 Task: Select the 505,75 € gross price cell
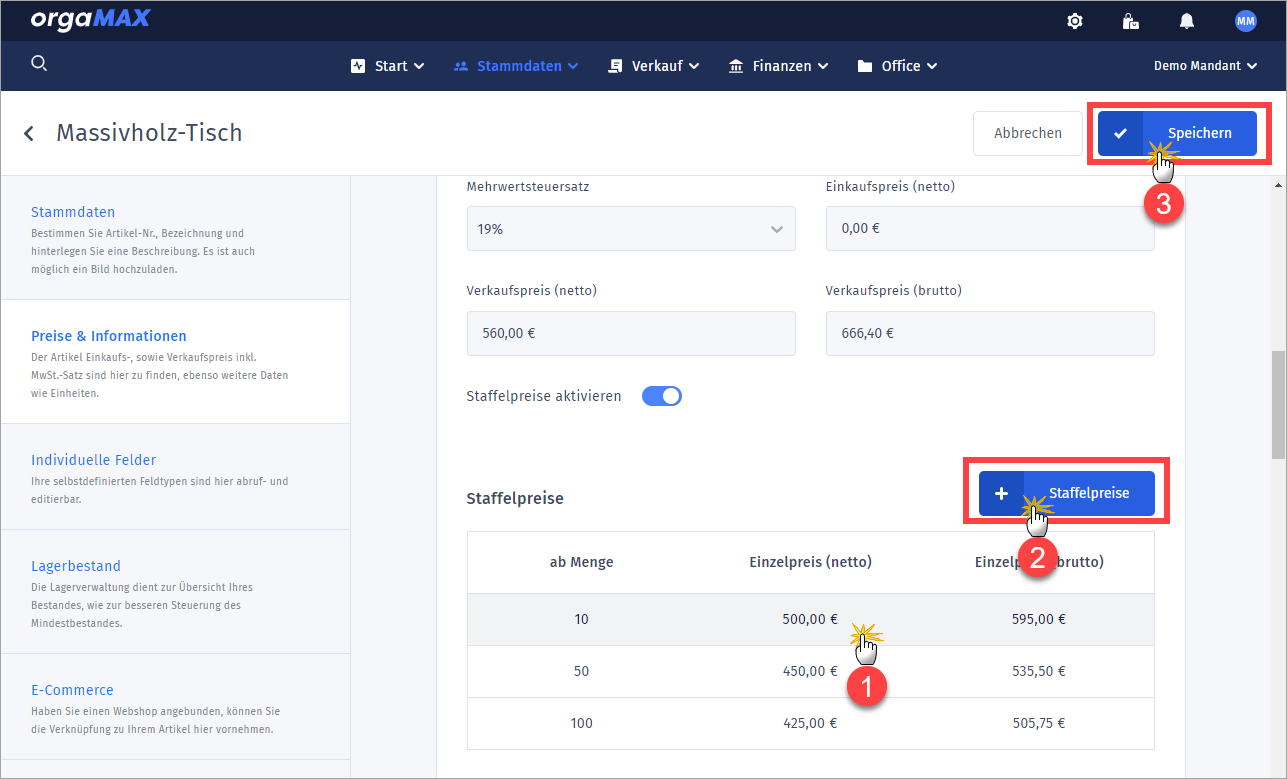pyautogui.click(x=1039, y=723)
